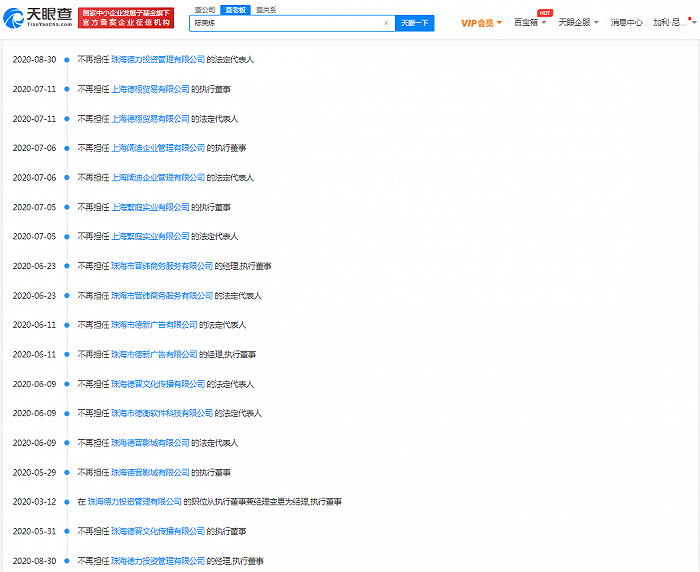The width and height of the screenshot is (700, 572).
Task: Open Shanghai 企业管理 company link in 07-06 法定代表人 row
Action: pos(158,178)
